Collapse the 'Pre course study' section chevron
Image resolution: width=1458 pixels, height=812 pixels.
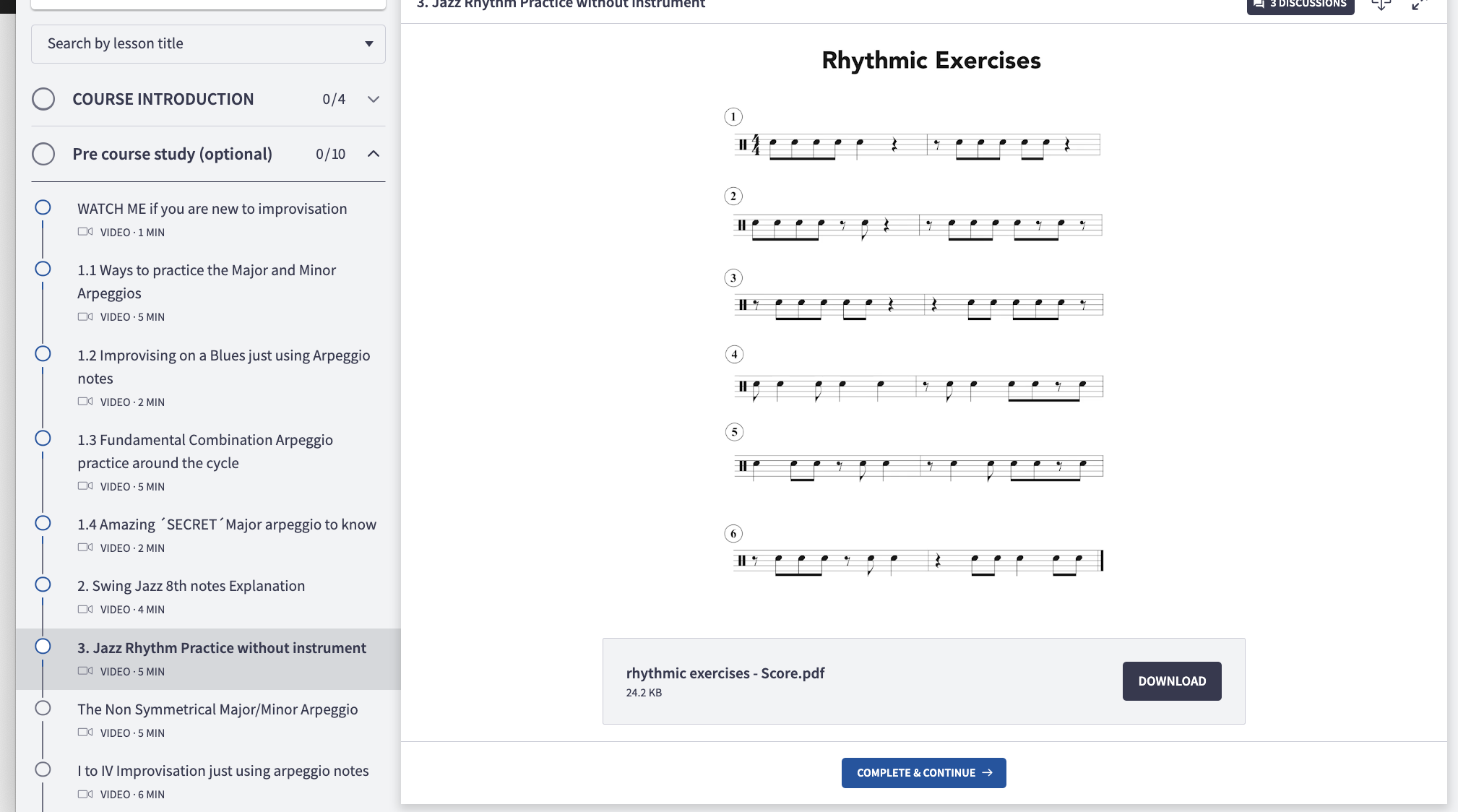[x=373, y=154]
